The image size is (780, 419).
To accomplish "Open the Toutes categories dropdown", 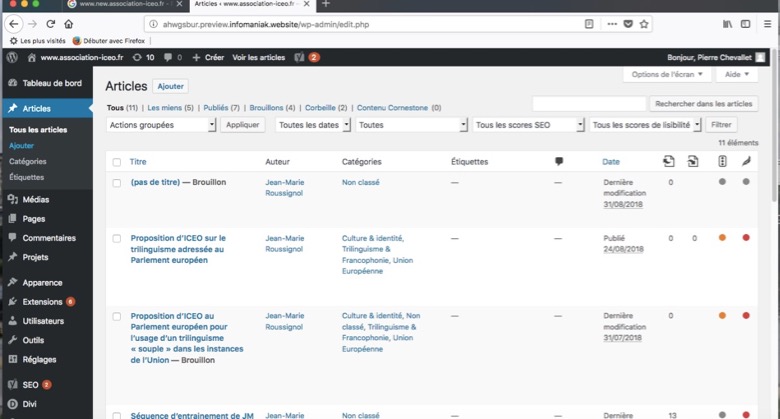I will pyautogui.click(x=411, y=125).
